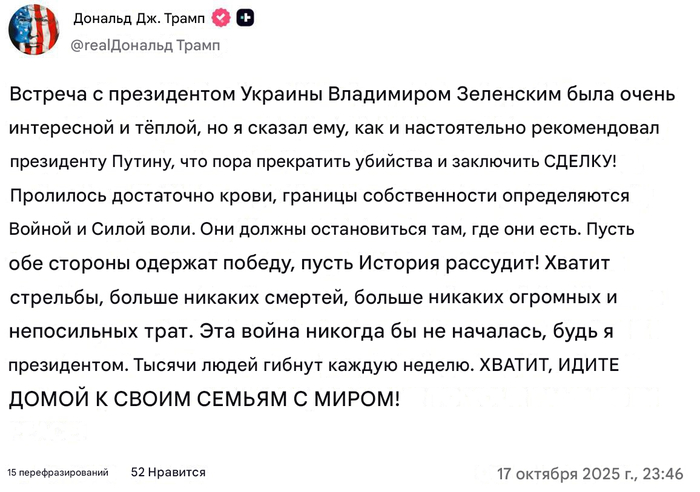Open the 15 перефразирований count
The image size is (700, 492).
point(56,471)
